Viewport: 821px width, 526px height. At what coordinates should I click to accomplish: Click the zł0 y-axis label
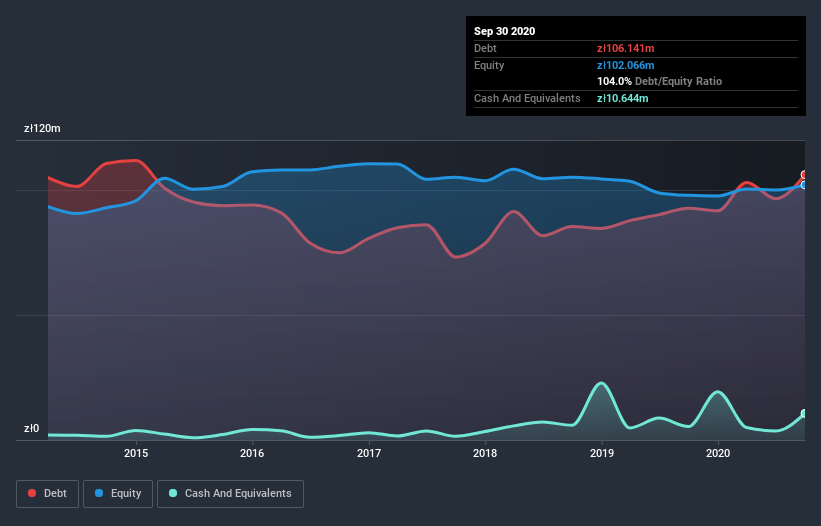(x=31, y=429)
